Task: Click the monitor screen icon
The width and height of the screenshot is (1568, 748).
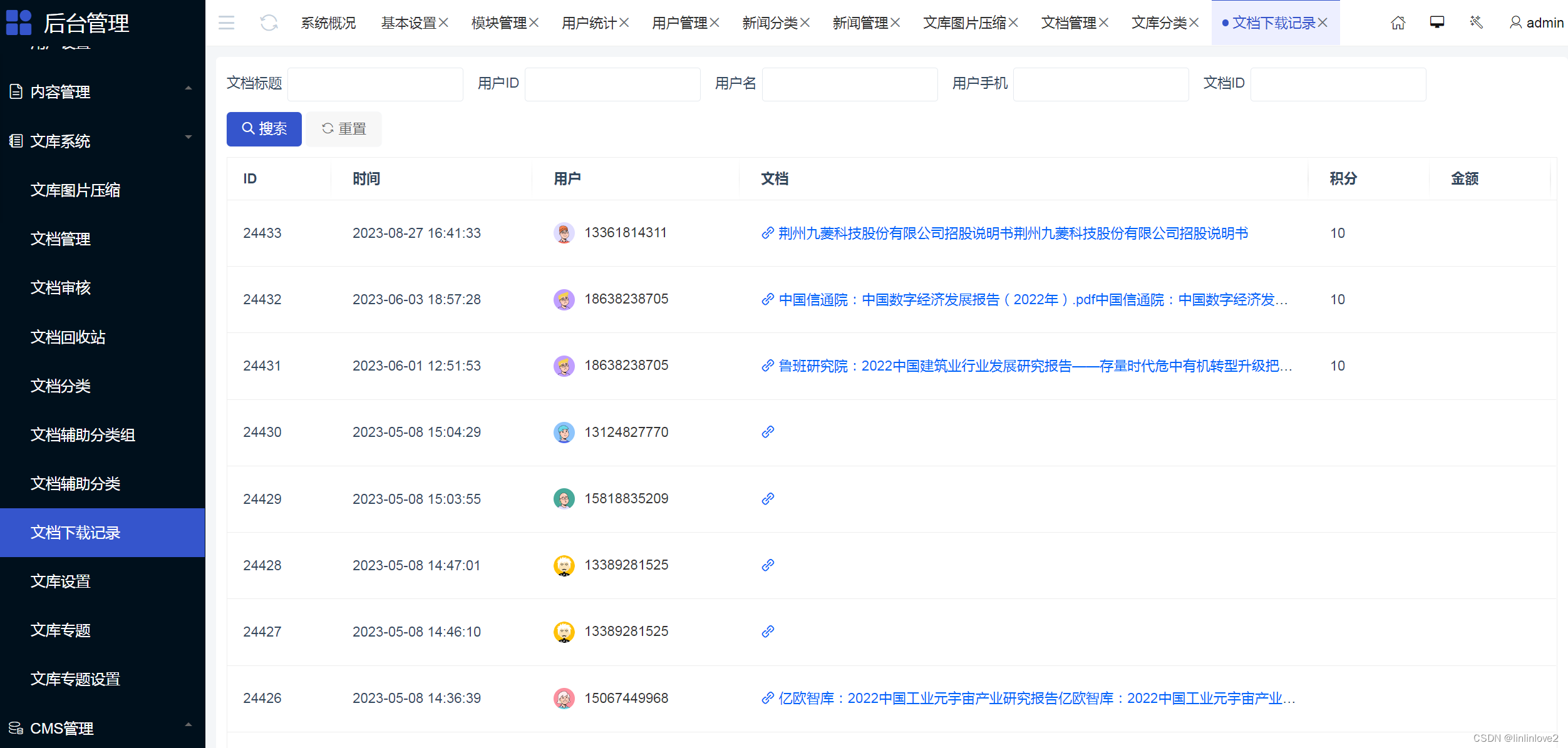Action: click(x=1437, y=23)
